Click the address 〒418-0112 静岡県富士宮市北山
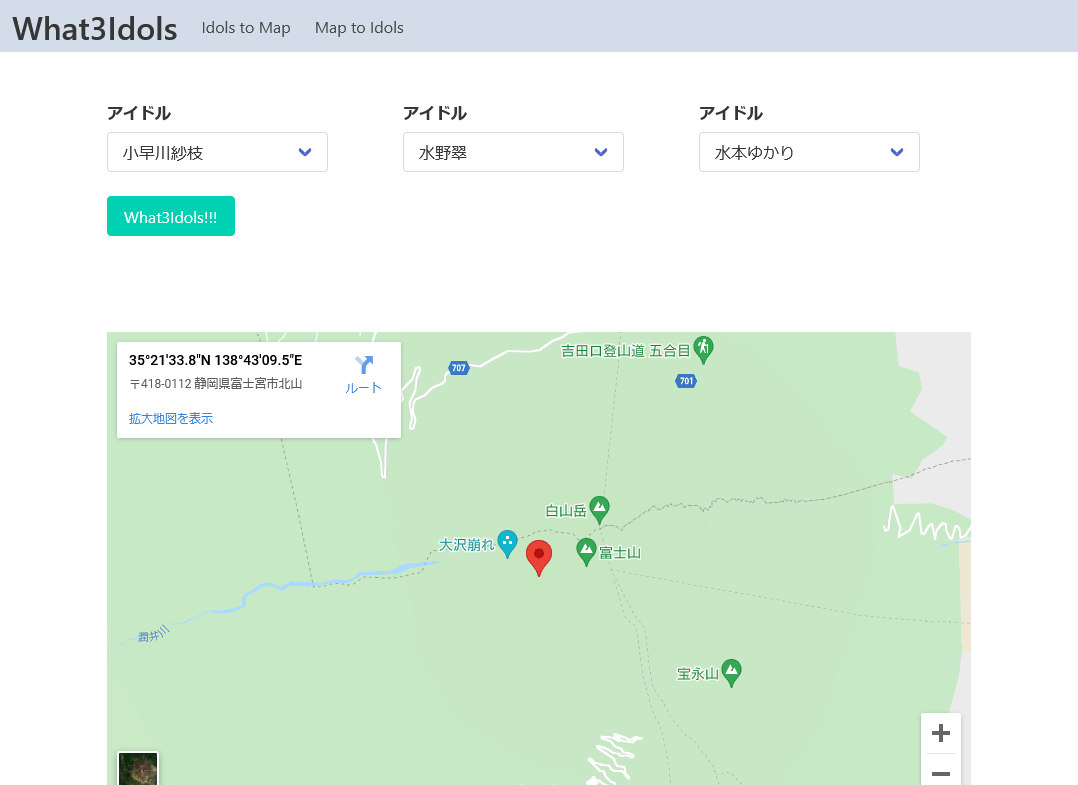The height and width of the screenshot is (785, 1078). (x=216, y=384)
